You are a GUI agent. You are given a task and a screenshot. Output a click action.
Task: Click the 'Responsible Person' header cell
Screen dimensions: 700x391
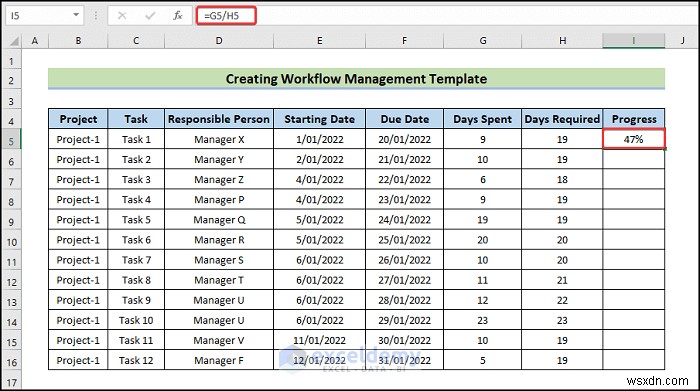pos(219,119)
